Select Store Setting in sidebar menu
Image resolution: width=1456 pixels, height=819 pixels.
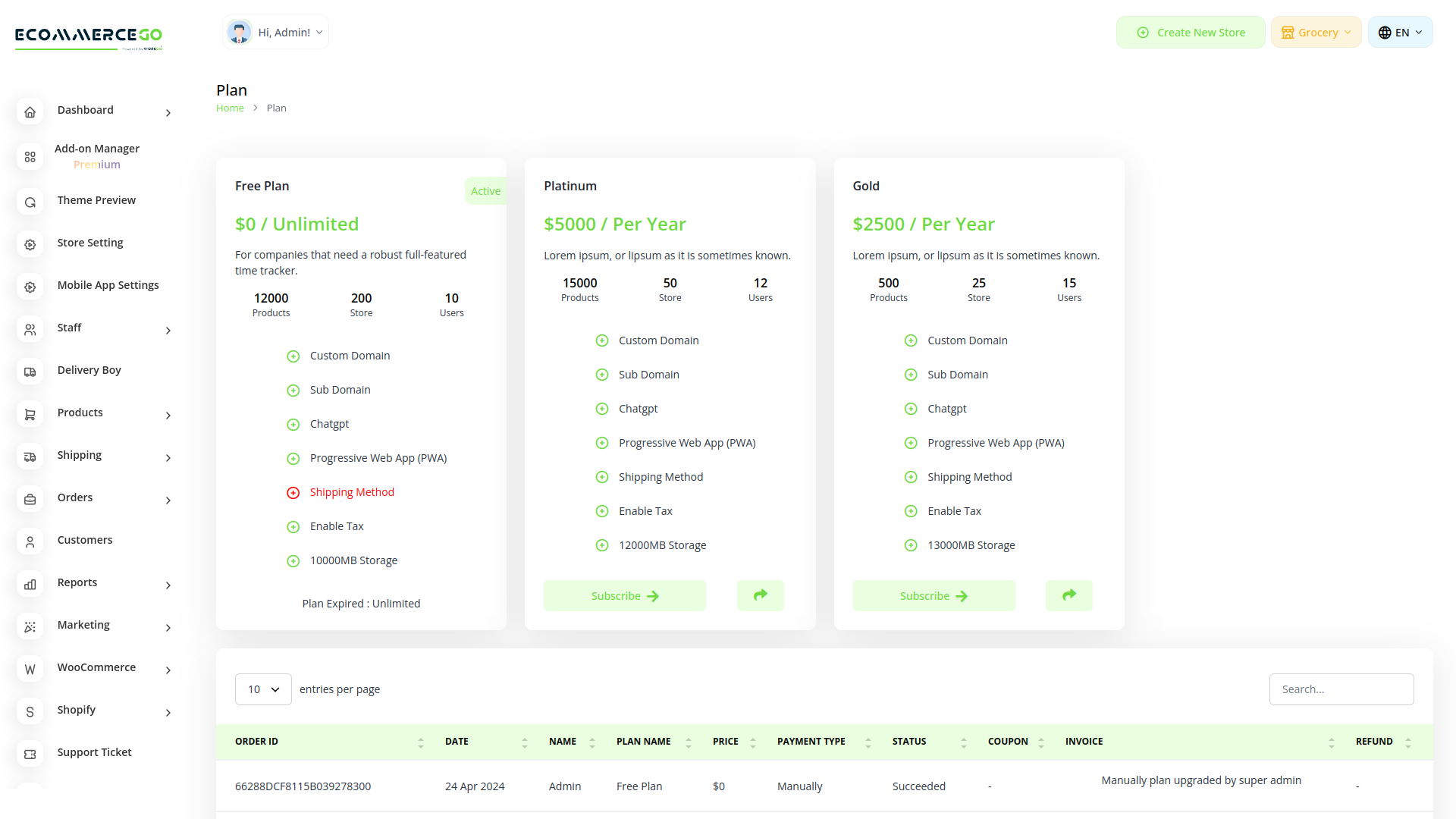89,243
